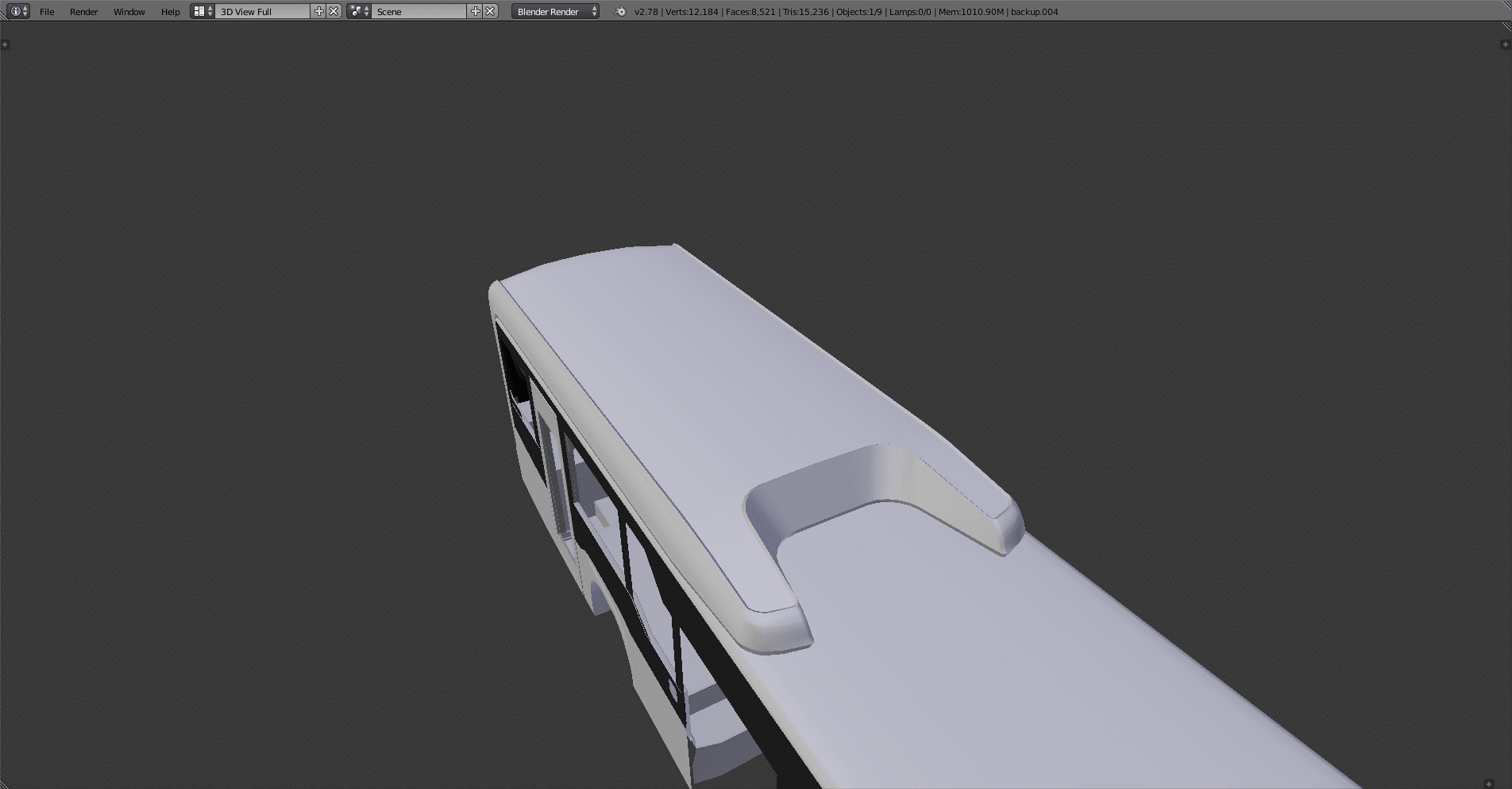The image size is (1512, 789).
Task: Open the Help menu
Action: coord(170,12)
